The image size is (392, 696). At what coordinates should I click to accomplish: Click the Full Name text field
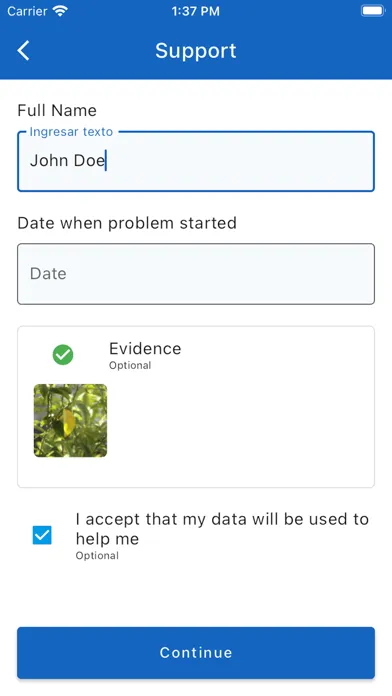point(196,162)
